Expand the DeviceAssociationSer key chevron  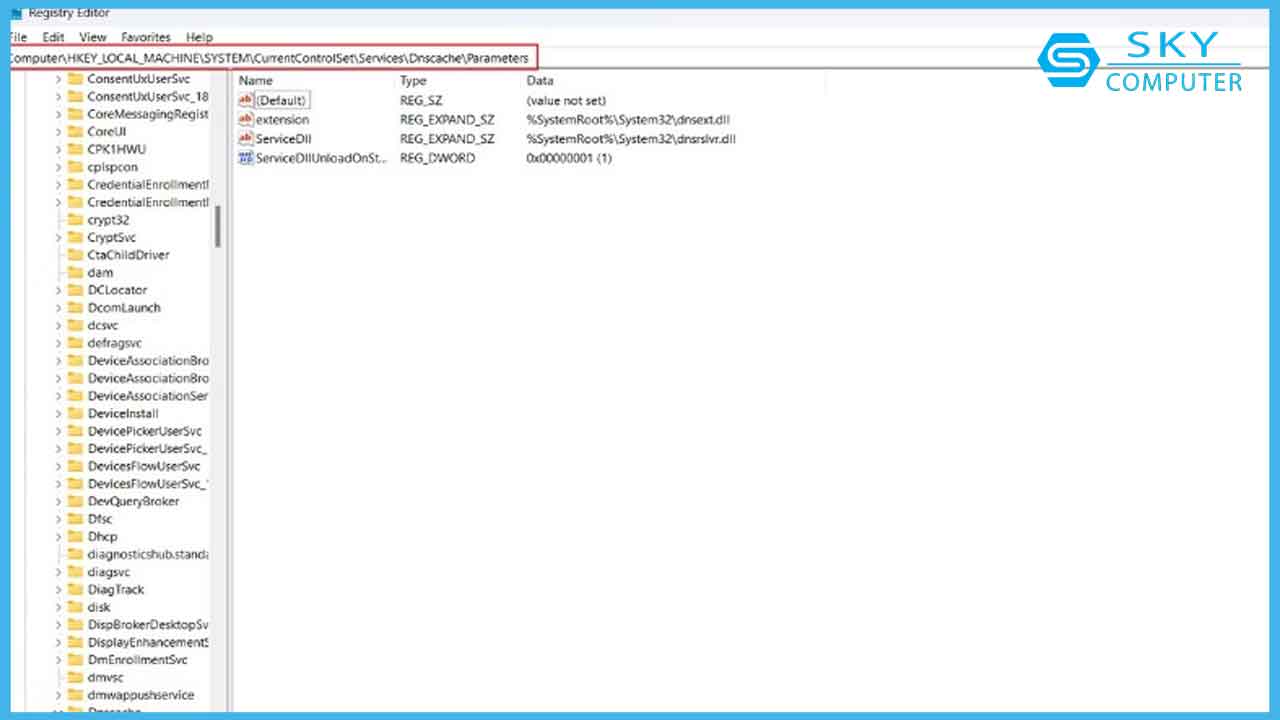pyautogui.click(x=58, y=396)
